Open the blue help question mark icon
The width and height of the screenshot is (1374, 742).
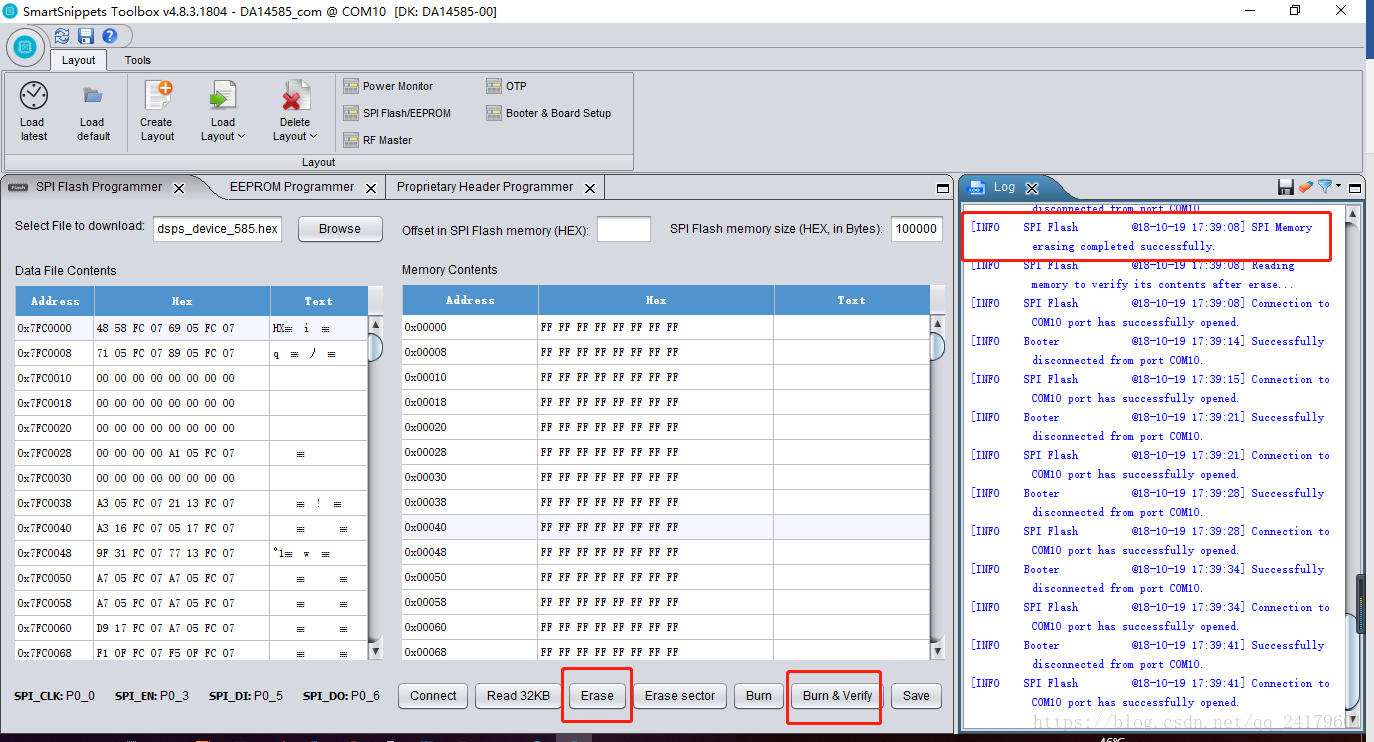click(x=110, y=36)
